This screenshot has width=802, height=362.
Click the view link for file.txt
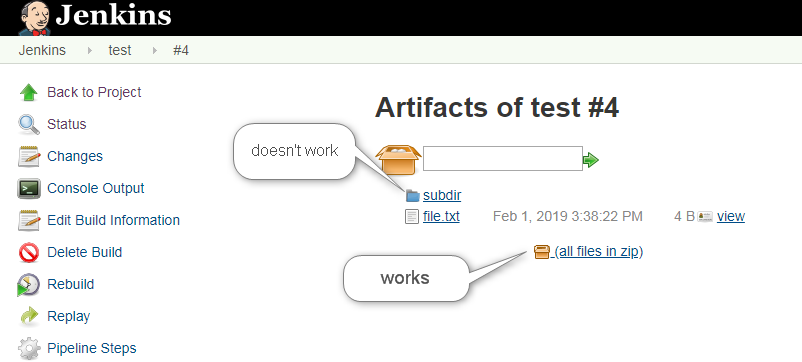coord(730,216)
